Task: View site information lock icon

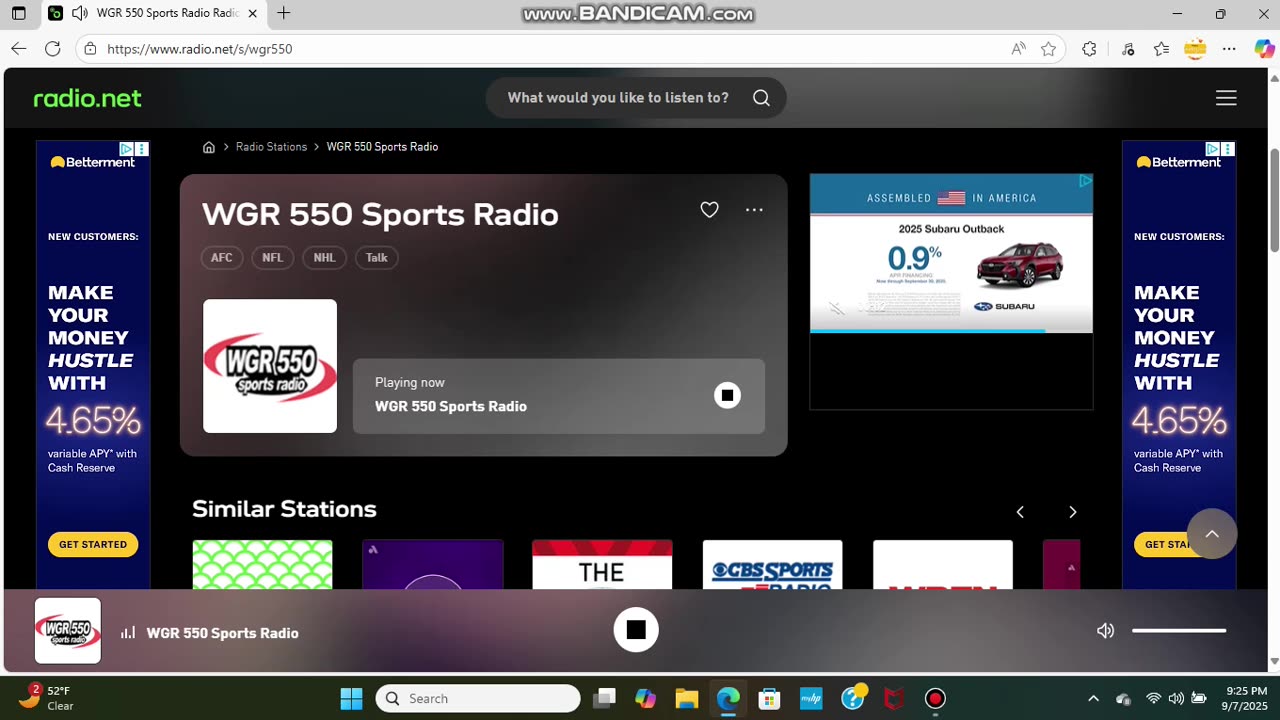Action: 90,49
